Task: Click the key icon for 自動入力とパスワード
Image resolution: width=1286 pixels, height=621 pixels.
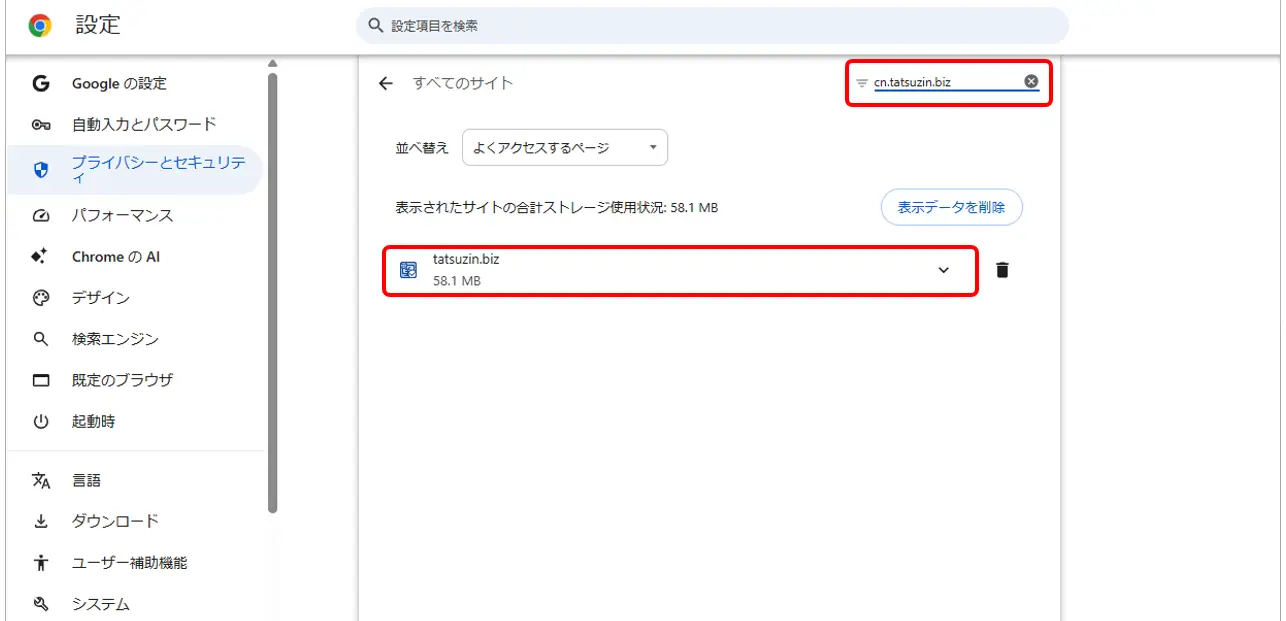Action: (x=41, y=125)
